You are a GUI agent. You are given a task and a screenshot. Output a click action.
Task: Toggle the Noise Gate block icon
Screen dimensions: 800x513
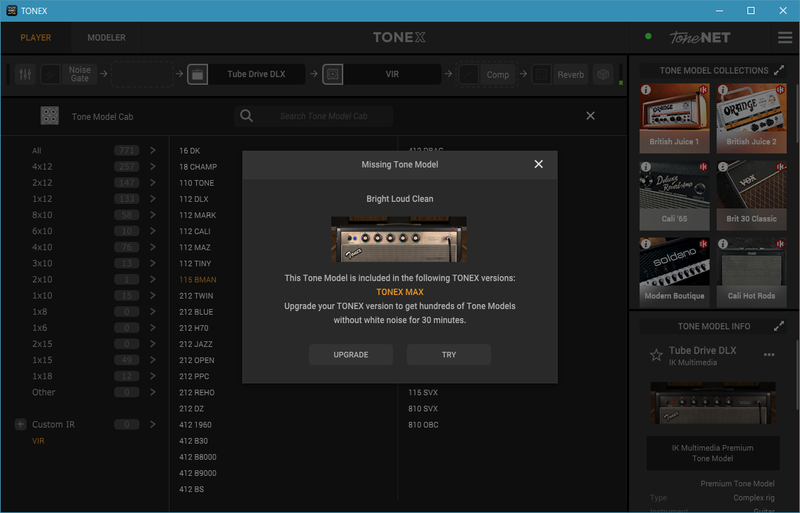51,75
